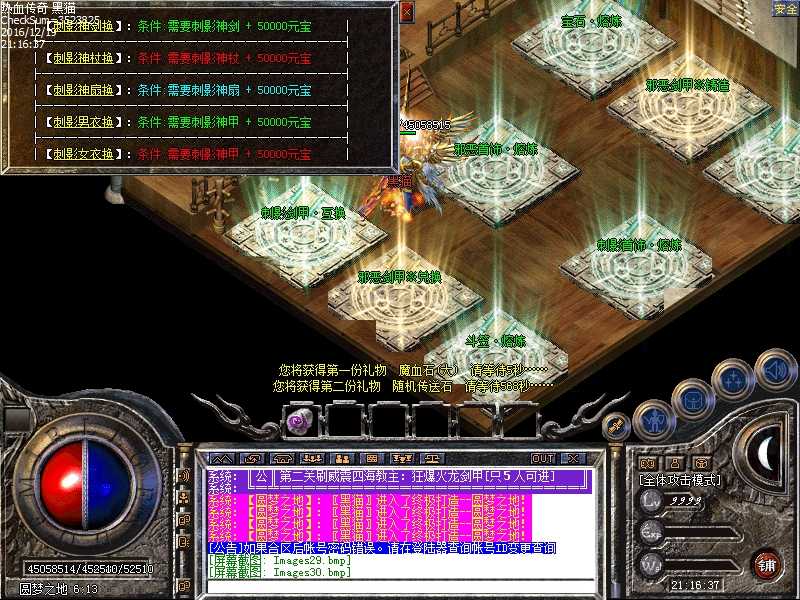The height and width of the screenshot is (600, 800).
Task: Click the Lv level value 9999
Action: (686, 501)
